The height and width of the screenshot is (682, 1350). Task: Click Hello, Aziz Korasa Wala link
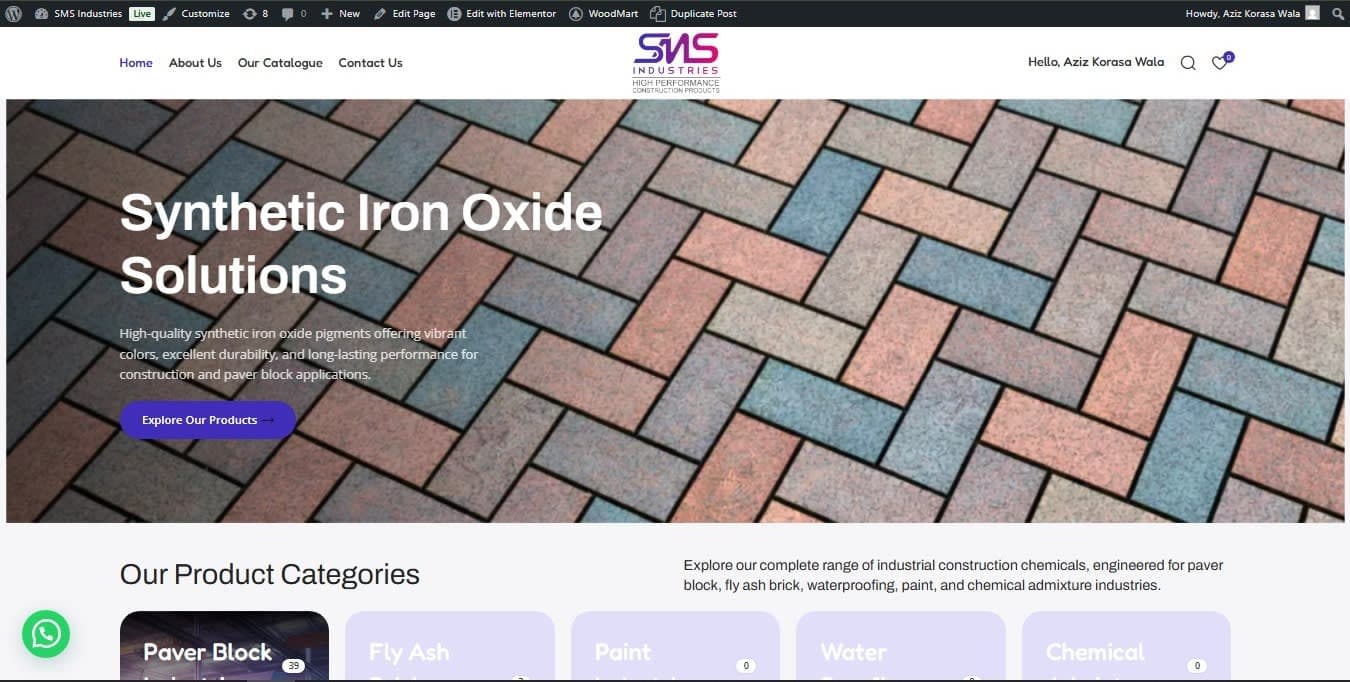(x=1096, y=62)
